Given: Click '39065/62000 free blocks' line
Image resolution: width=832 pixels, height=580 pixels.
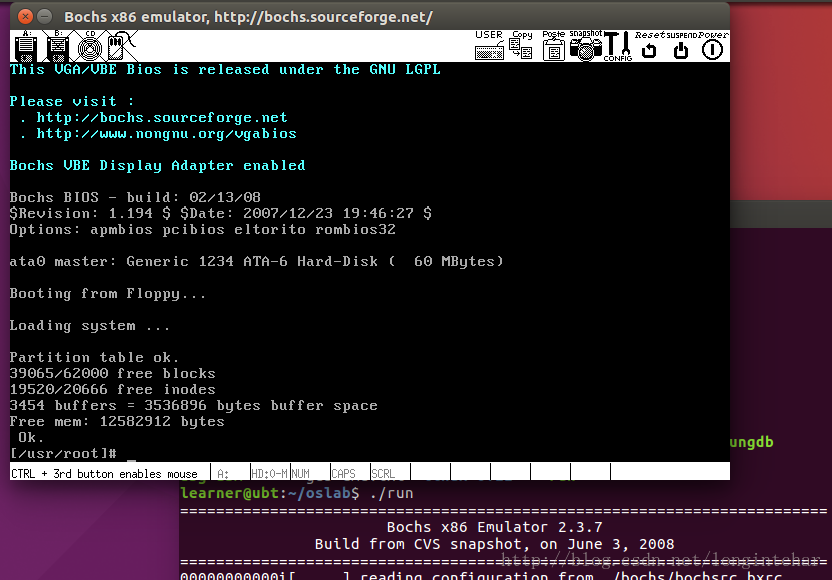Looking at the screenshot, I should tap(112, 373).
